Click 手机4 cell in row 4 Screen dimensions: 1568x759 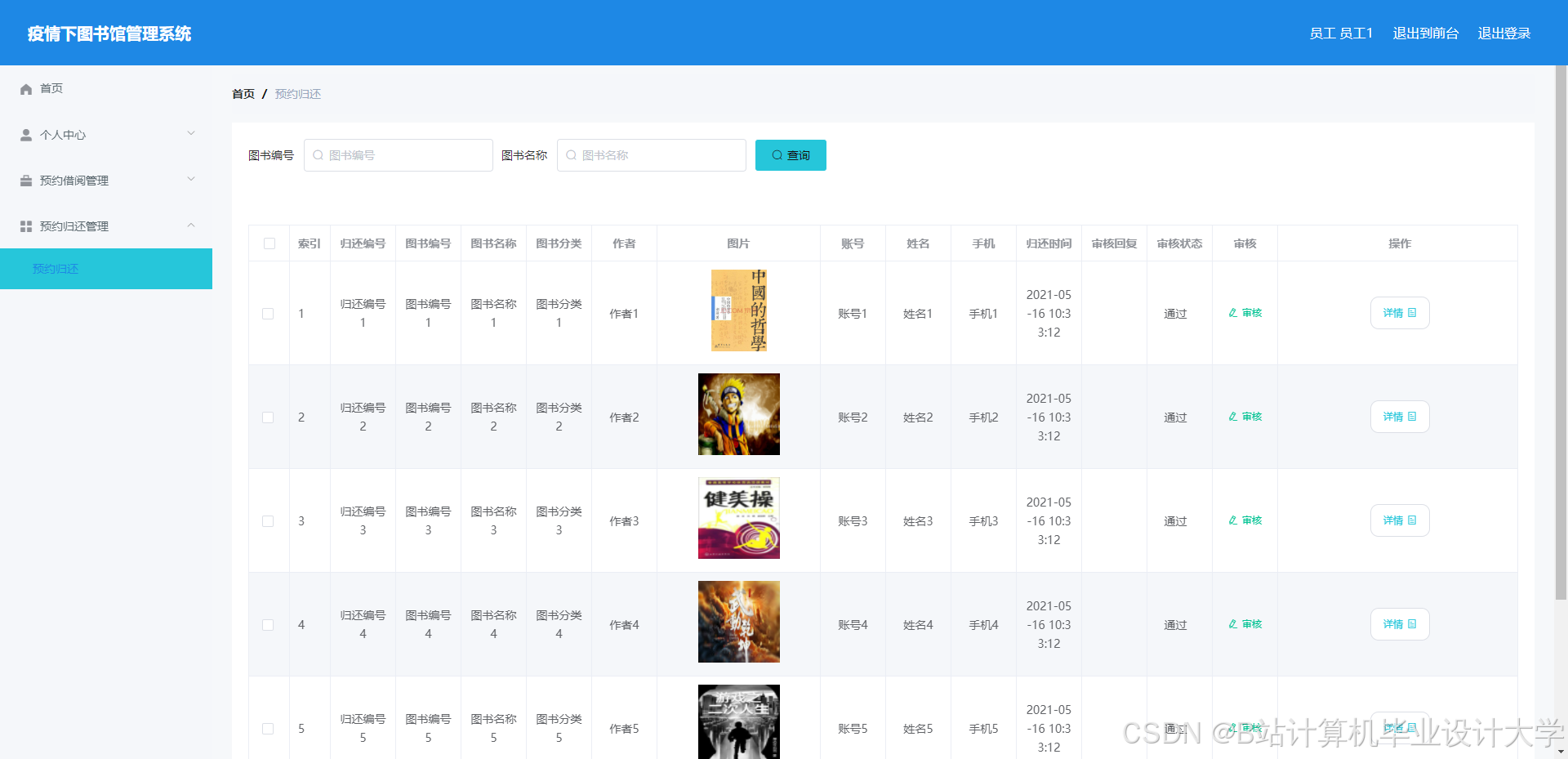(x=983, y=625)
